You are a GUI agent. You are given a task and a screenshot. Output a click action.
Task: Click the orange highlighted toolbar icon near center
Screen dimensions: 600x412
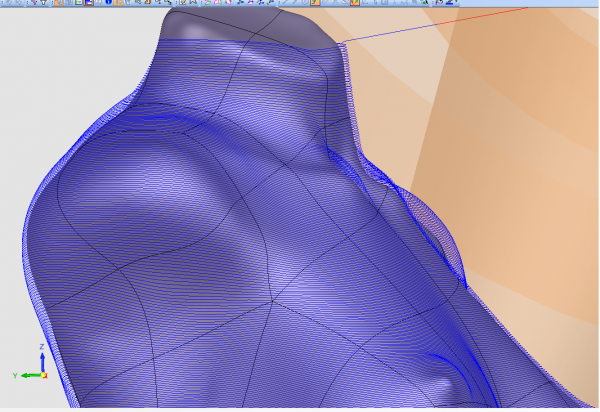tap(314, 3)
